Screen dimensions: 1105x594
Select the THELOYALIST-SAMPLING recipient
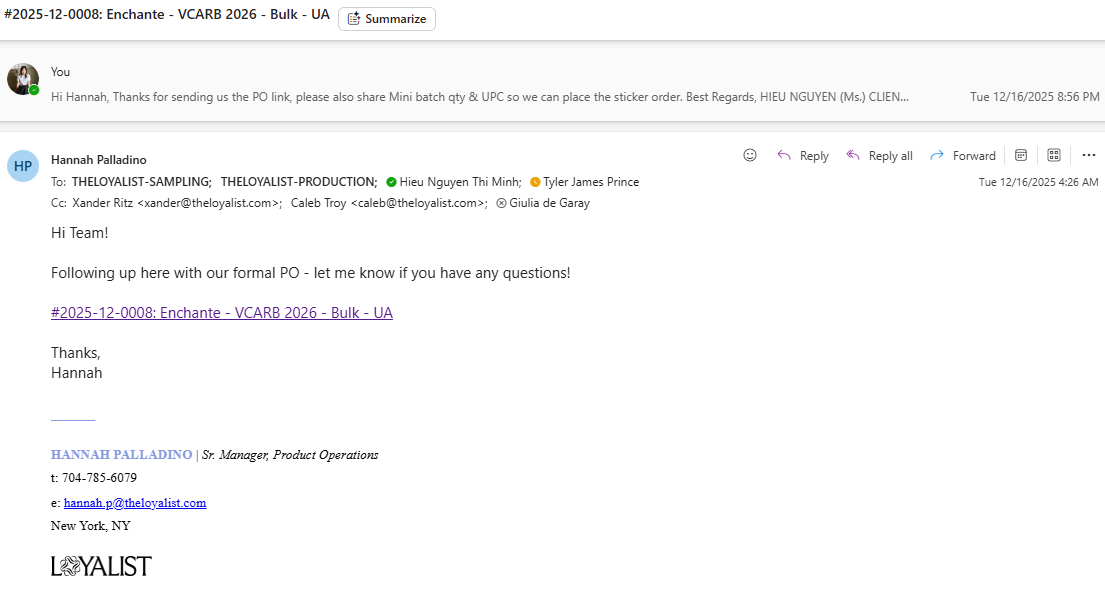click(x=141, y=182)
